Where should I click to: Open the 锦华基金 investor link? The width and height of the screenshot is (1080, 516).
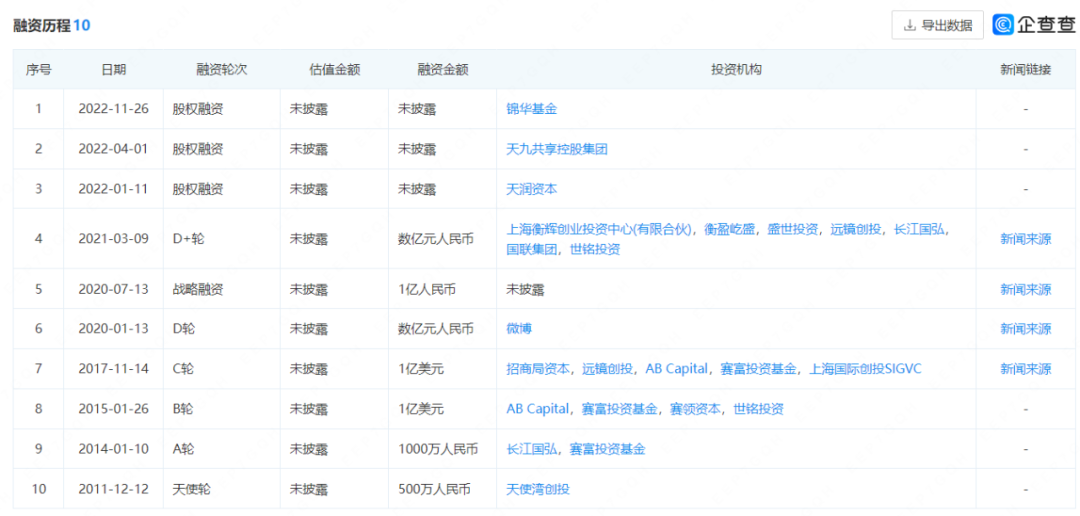pos(531,109)
